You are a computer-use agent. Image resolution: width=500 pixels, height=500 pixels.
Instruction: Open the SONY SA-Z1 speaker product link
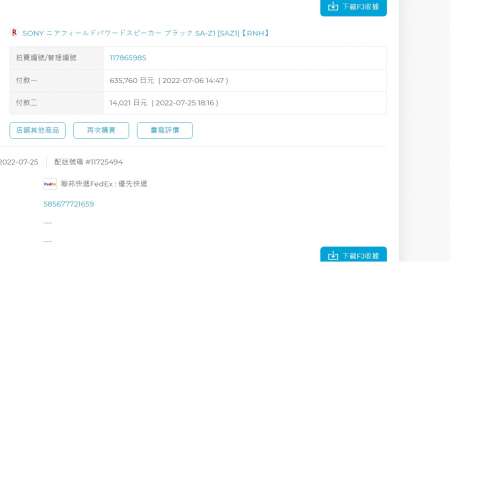pos(145,33)
